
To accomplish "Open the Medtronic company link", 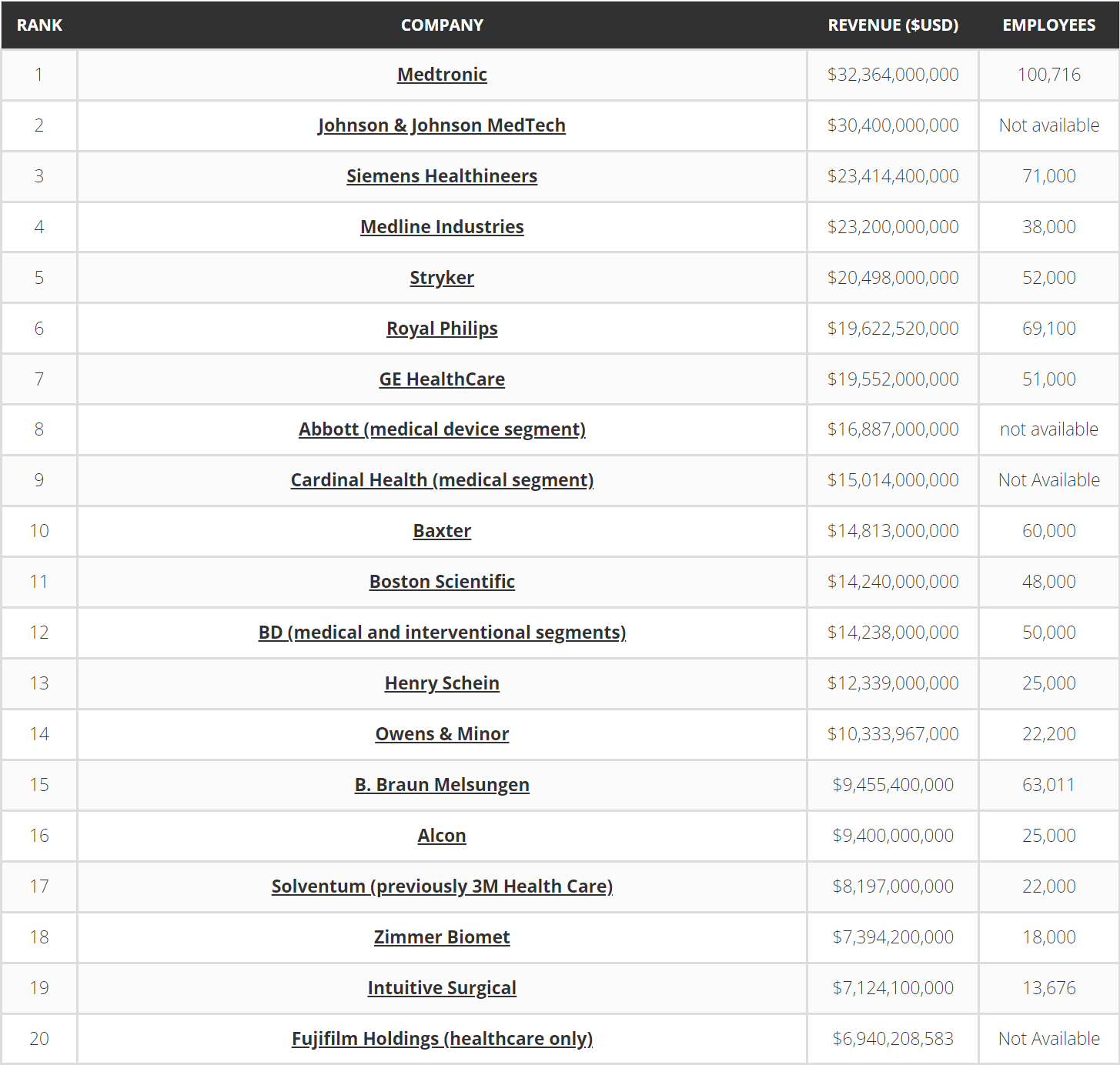I will click(442, 75).
